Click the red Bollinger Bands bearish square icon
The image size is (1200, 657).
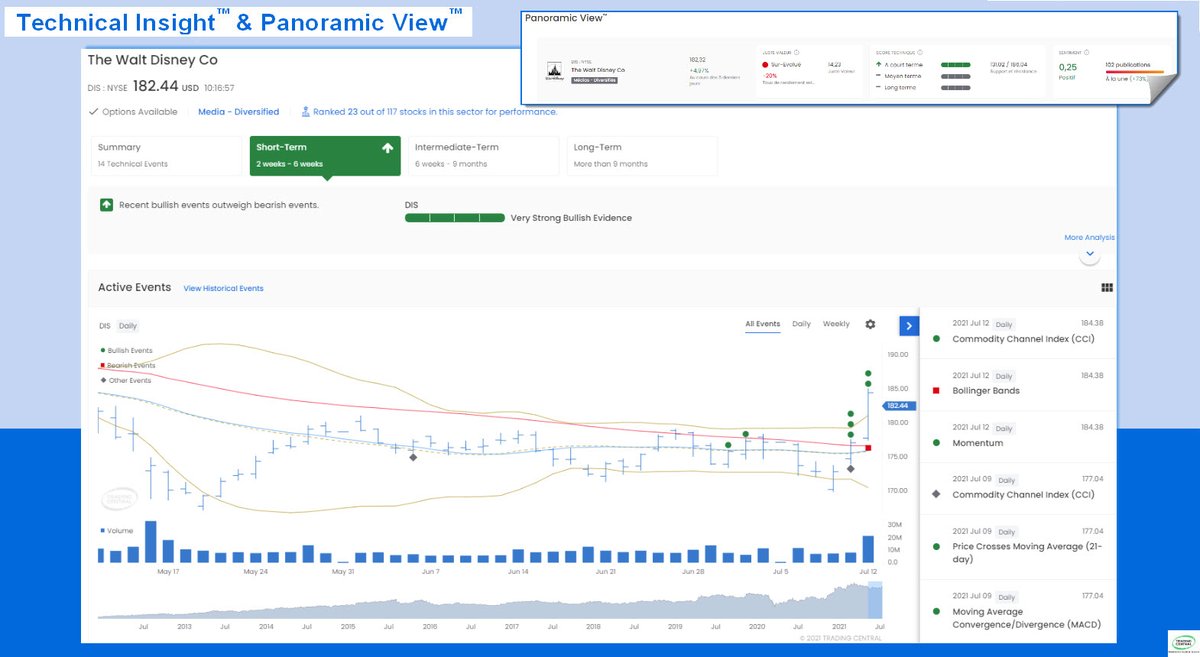tap(935, 391)
